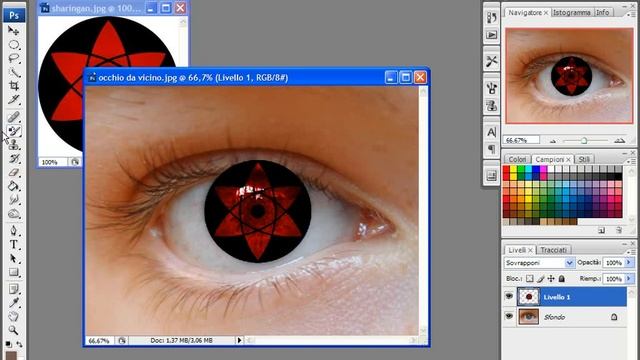Open the Campioni panel options menu
This screenshot has height=360, width=640.
[x=630, y=162]
